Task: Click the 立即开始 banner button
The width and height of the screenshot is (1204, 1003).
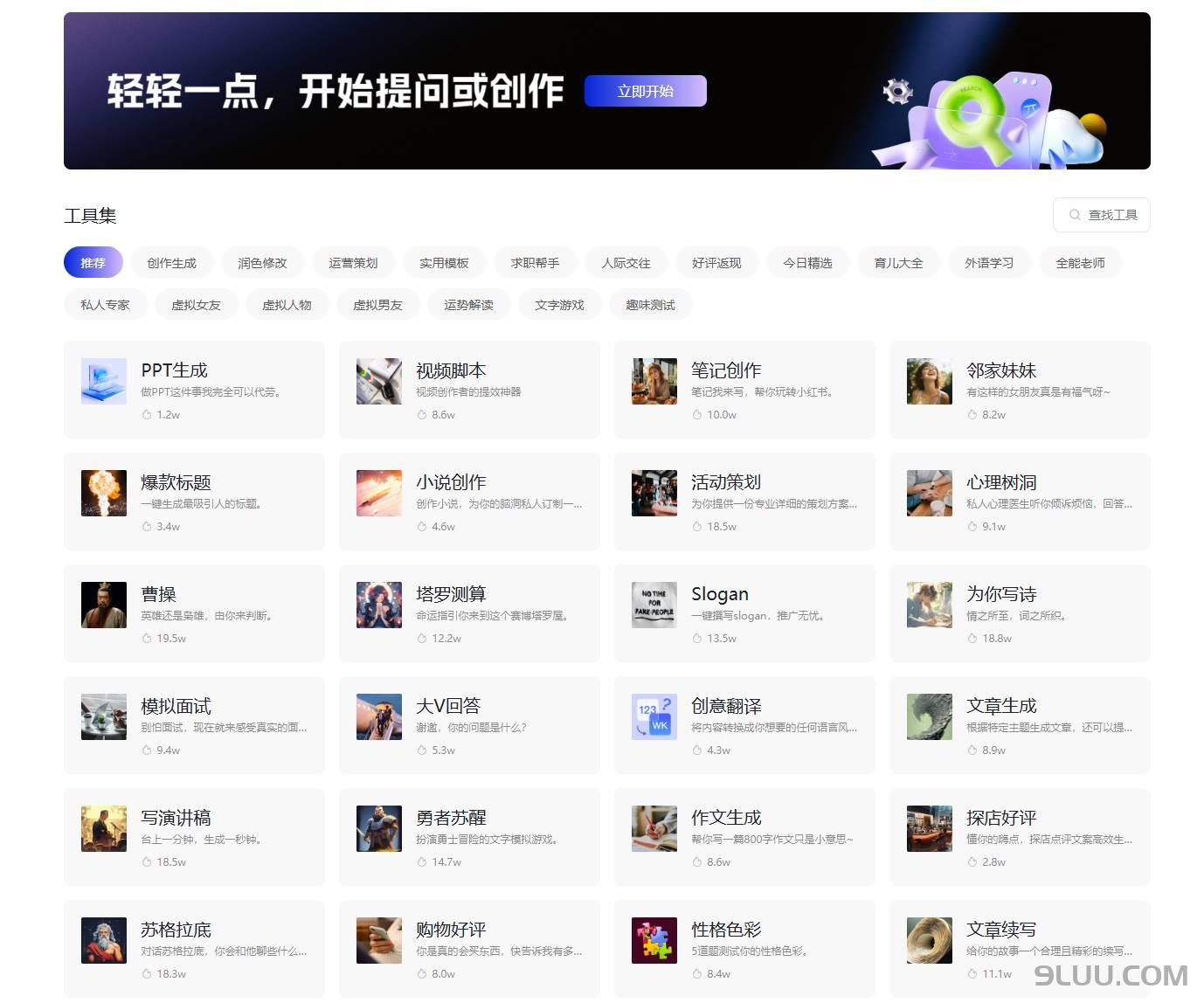Action: pyautogui.click(x=646, y=91)
